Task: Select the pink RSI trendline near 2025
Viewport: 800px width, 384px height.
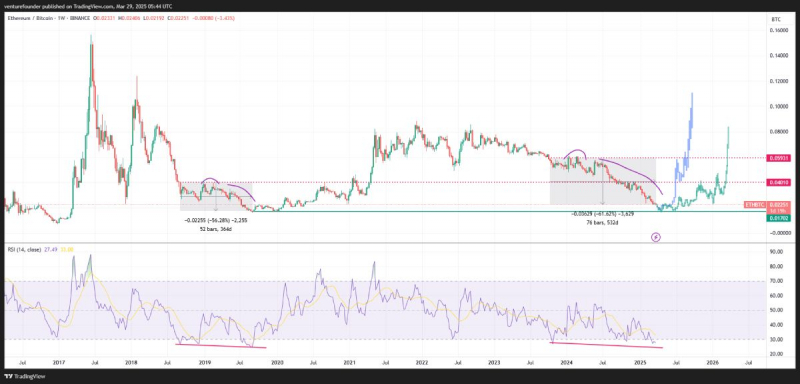Action: pos(606,345)
